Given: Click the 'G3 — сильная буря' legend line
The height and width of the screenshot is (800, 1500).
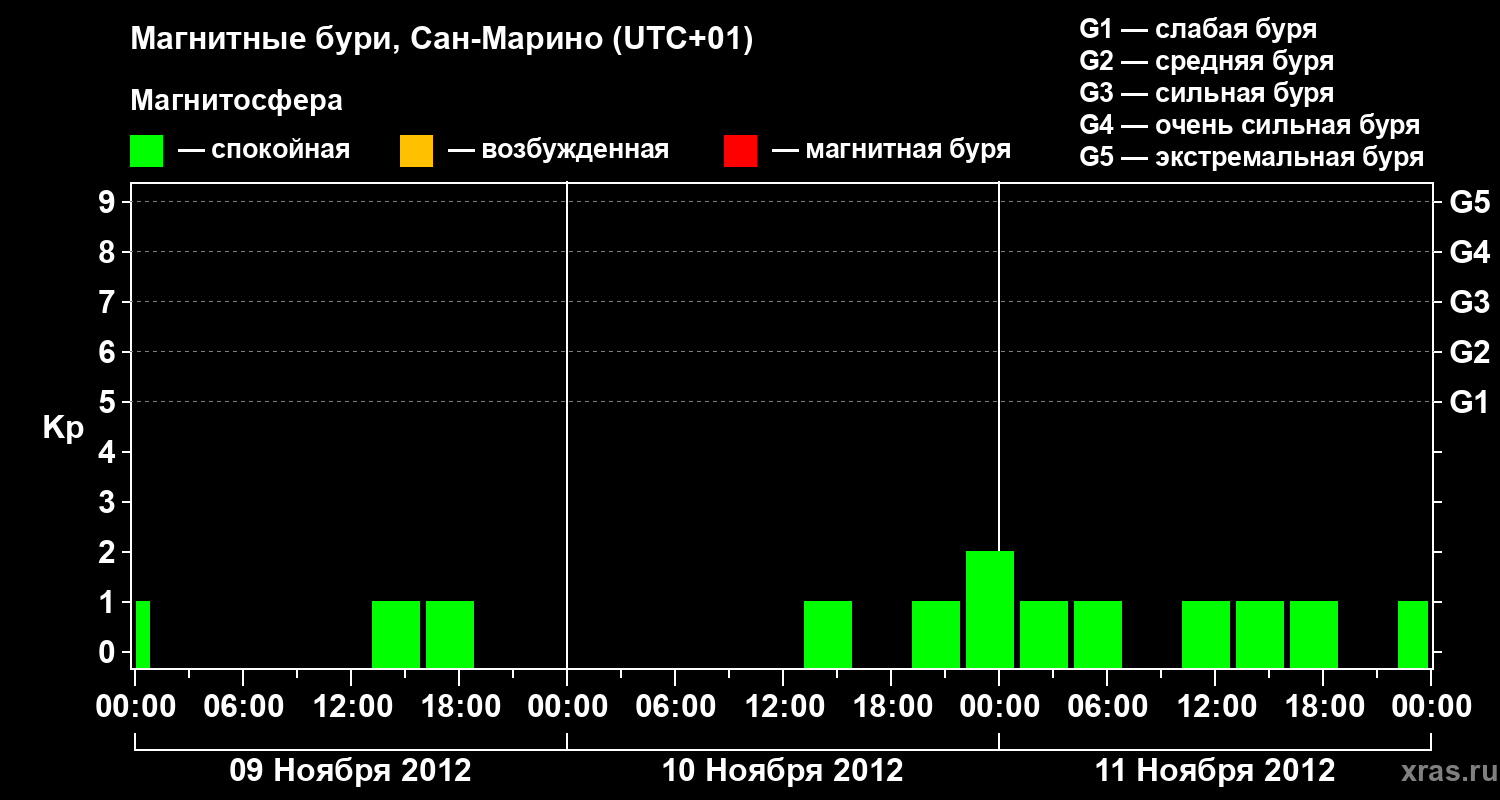Looking at the screenshot, I should (1206, 93).
